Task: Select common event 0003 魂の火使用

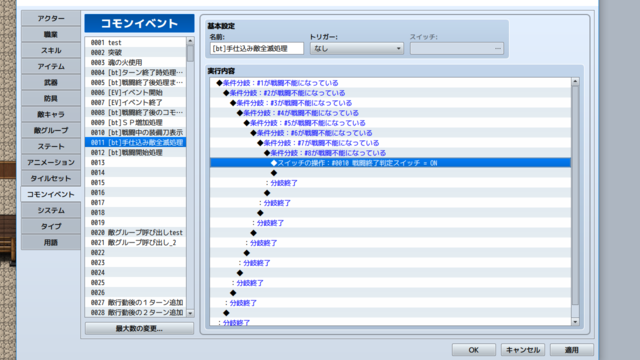Action: 136,62
